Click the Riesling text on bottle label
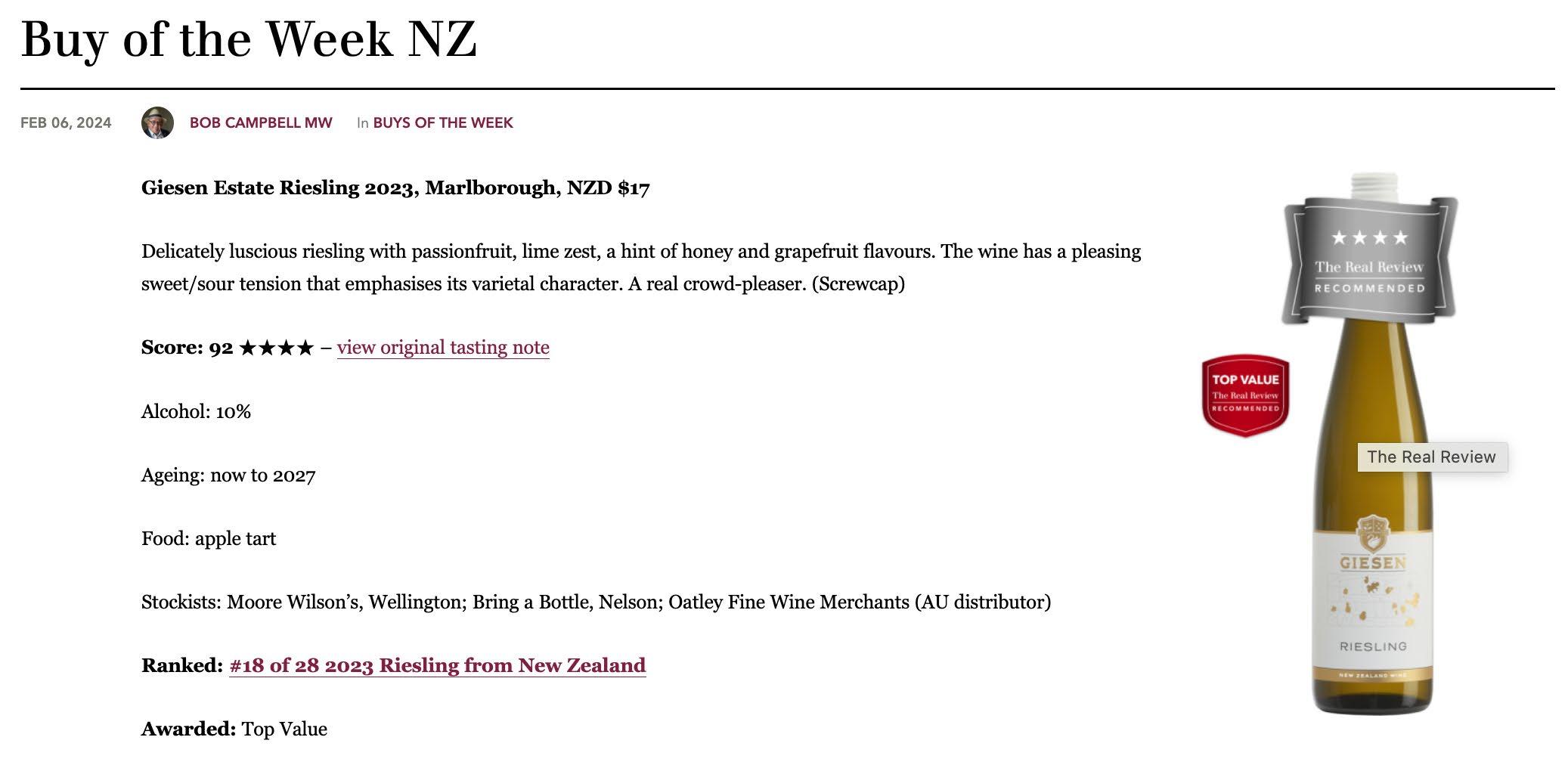The height and width of the screenshot is (765, 1568). pos(1373,647)
